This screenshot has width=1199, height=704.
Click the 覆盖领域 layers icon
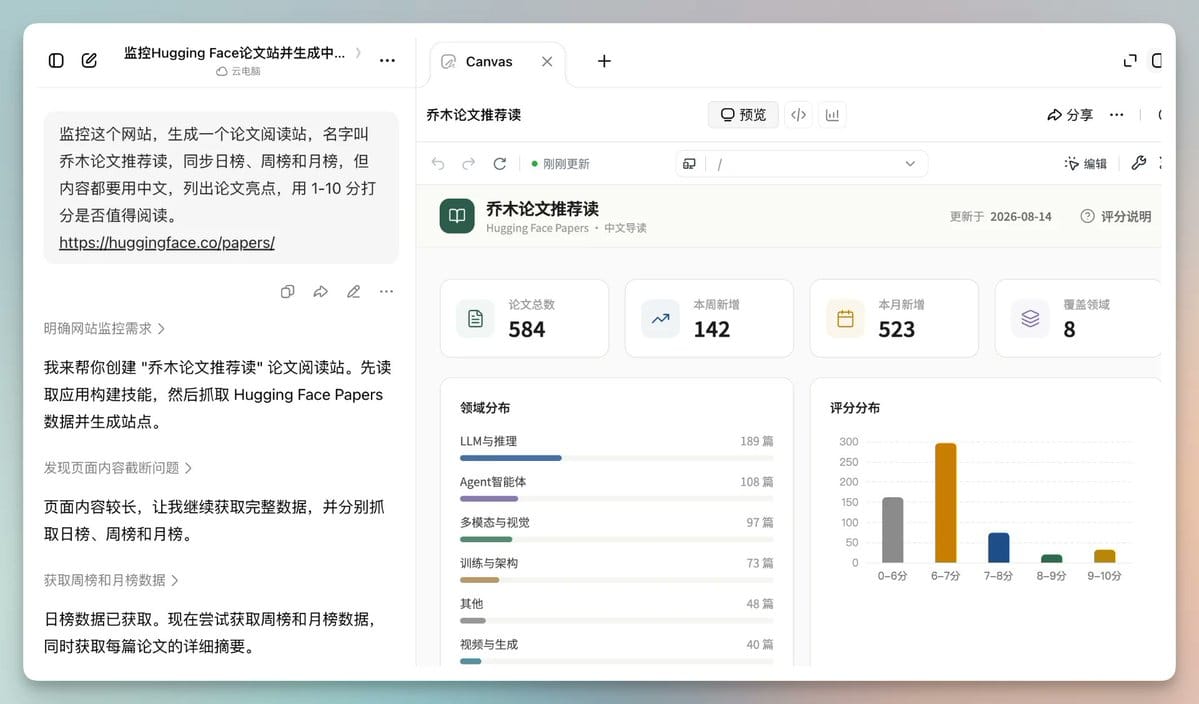coord(1030,319)
